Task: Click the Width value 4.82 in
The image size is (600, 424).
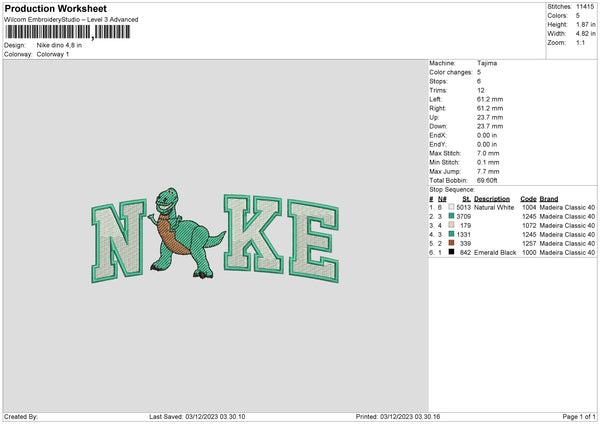Action: click(586, 34)
